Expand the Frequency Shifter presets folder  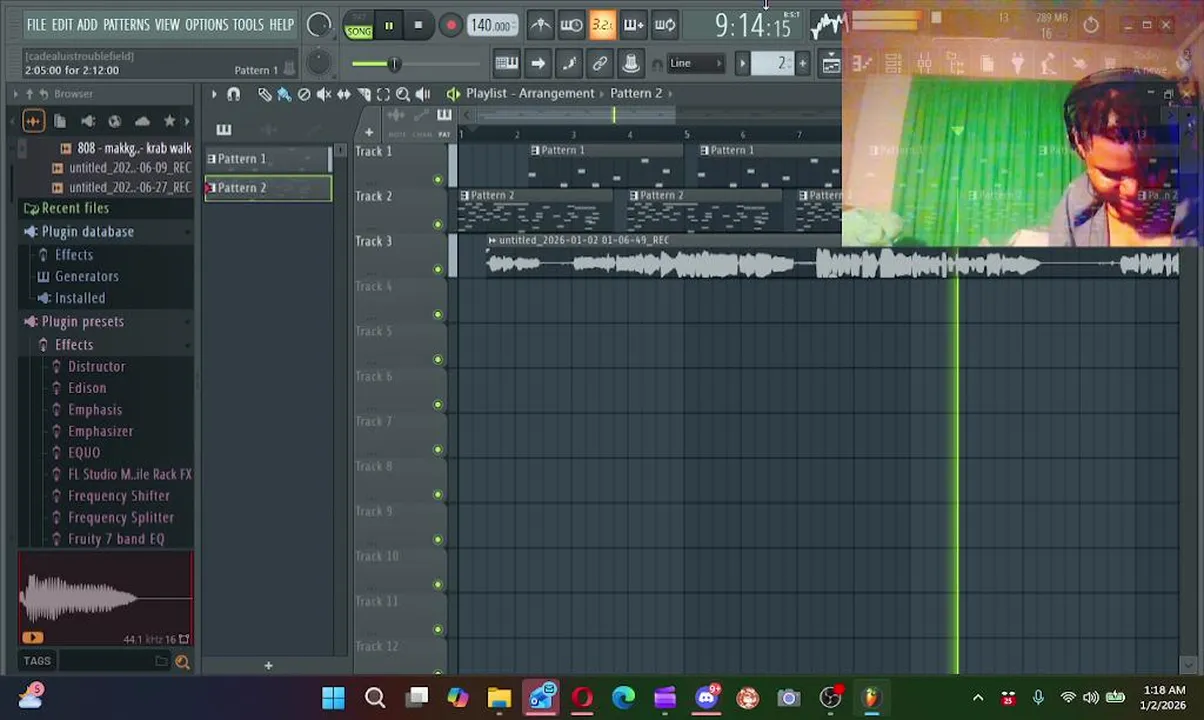pos(118,496)
